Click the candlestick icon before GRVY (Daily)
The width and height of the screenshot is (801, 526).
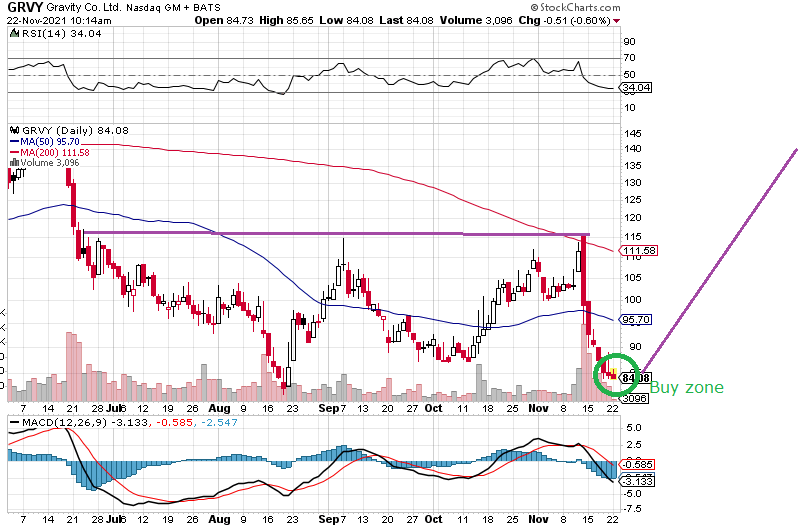[x=15, y=130]
